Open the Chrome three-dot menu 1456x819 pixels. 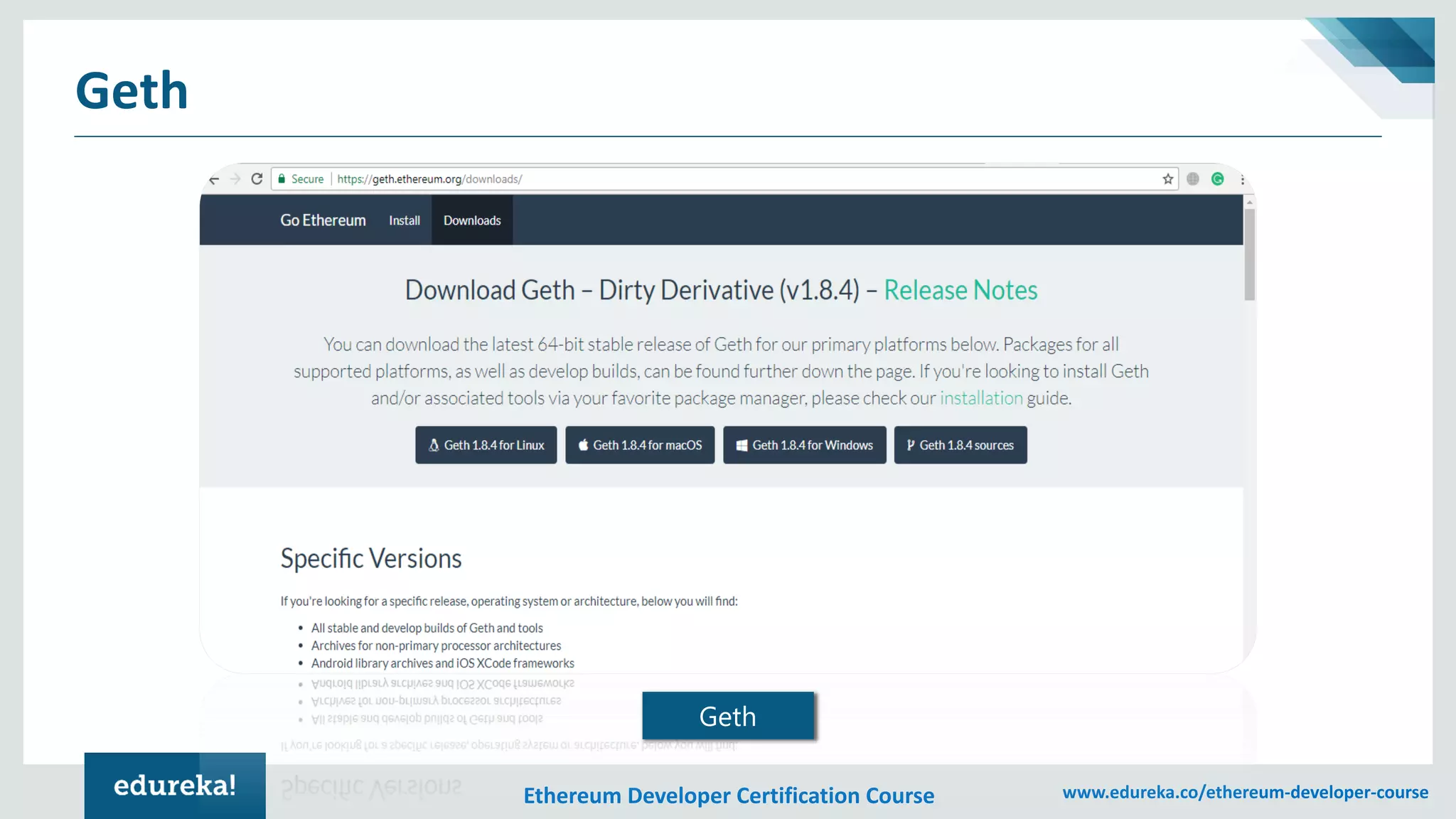pyautogui.click(x=1242, y=179)
